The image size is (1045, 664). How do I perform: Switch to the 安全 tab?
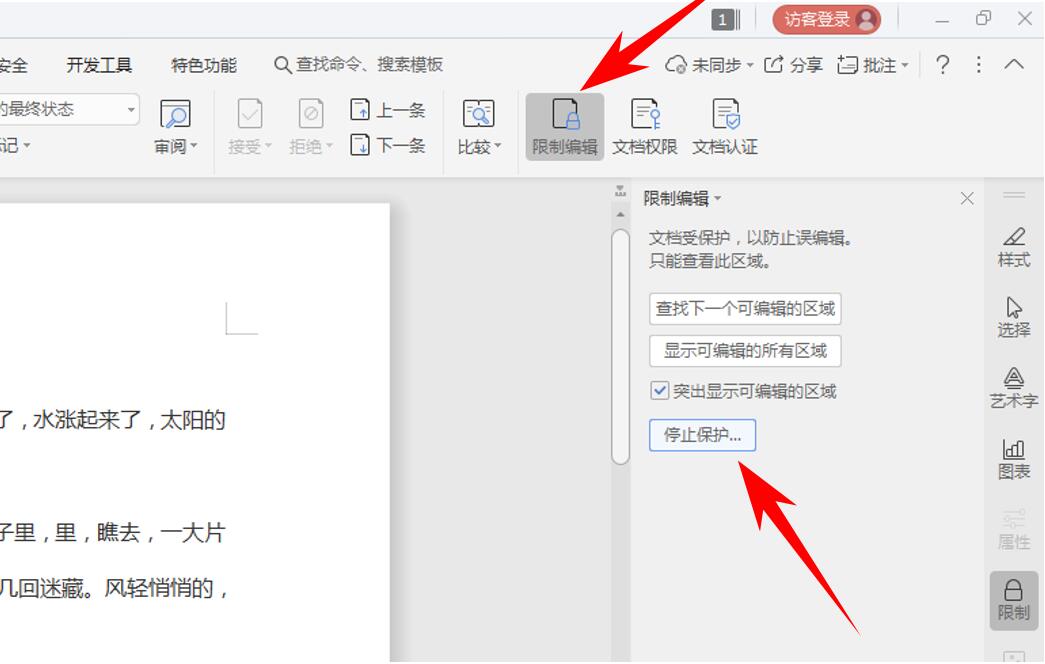click(13, 65)
